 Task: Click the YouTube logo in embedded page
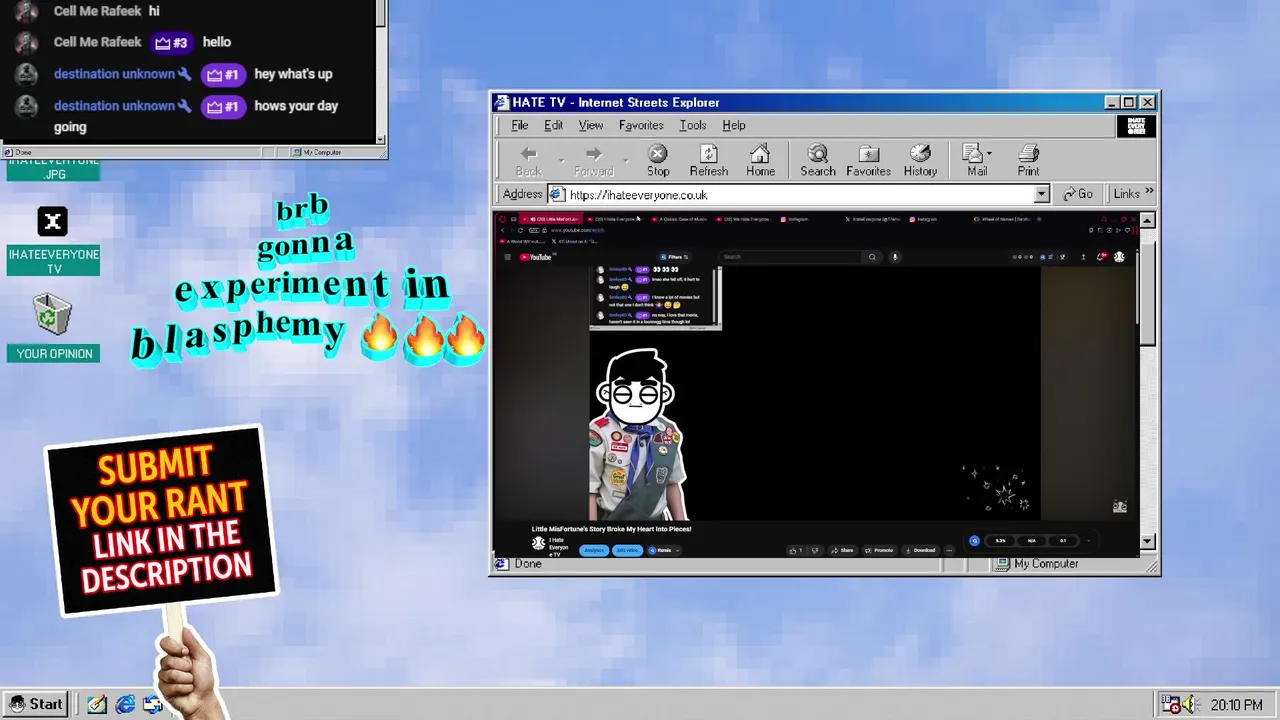[536, 257]
